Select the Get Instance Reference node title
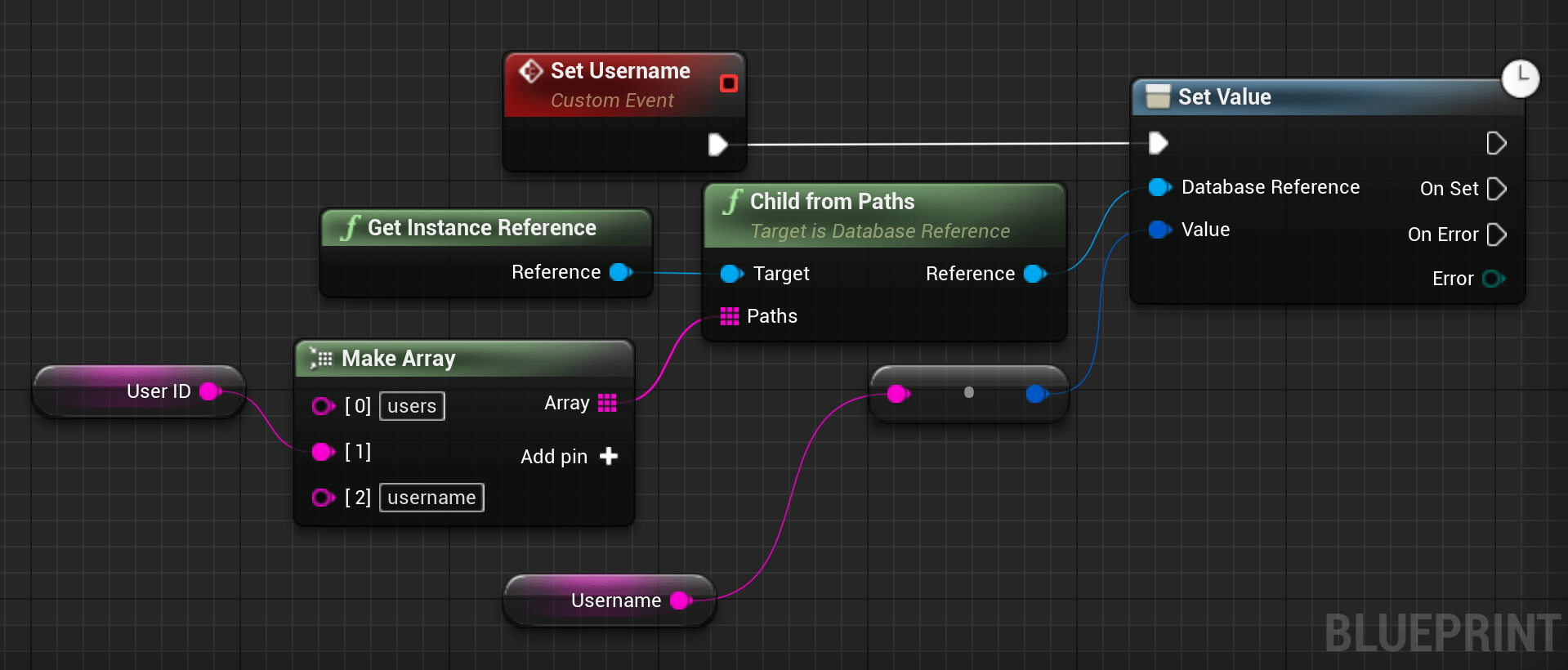The image size is (1568, 670). (x=482, y=228)
